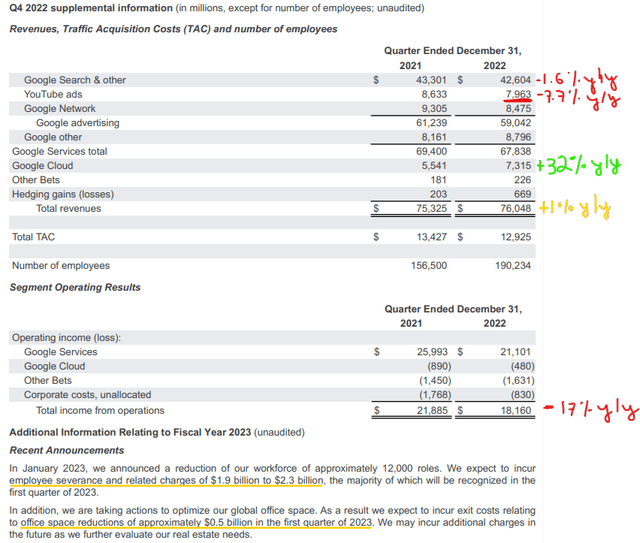Select the 'YouTube ads' row label
The height and width of the screenshot is (543, 640).
pos(53,94)
